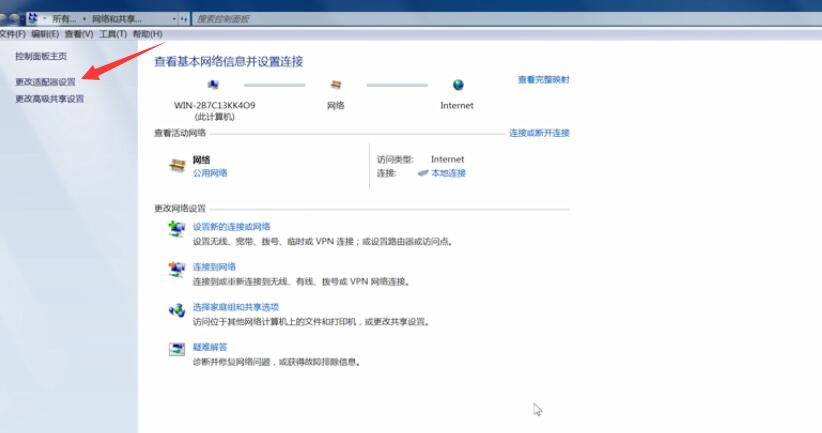
Task: Open 更改高级共享设置 link
Action: 49,99
